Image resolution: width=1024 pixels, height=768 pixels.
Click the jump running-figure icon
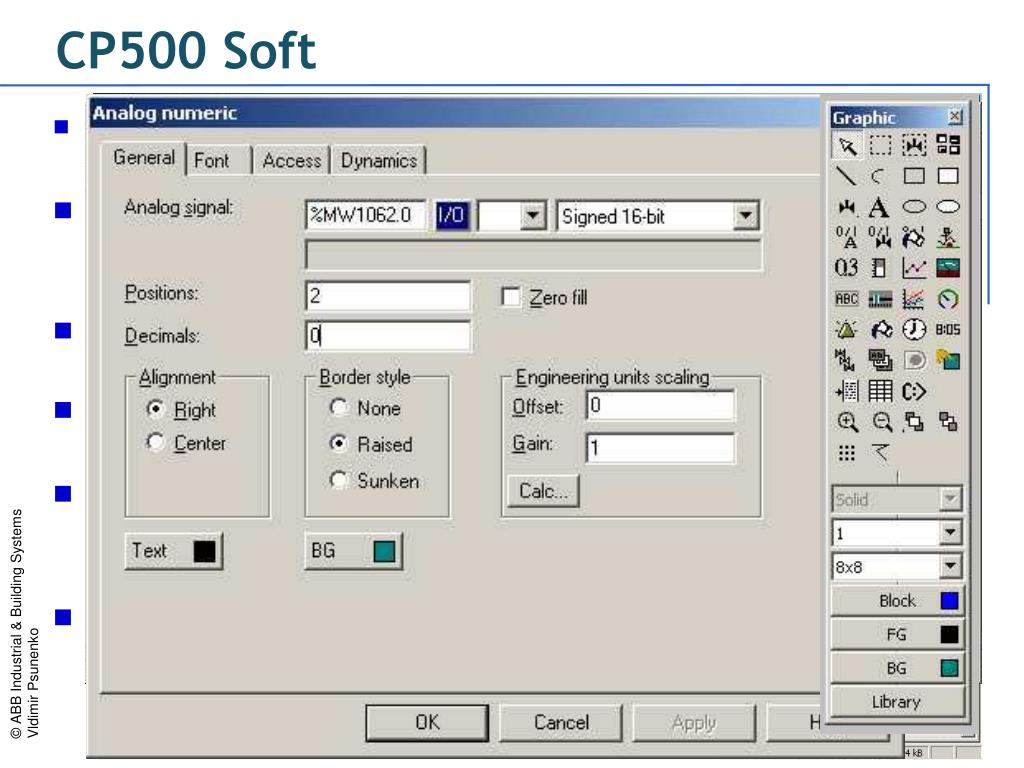tap(948, 238)
